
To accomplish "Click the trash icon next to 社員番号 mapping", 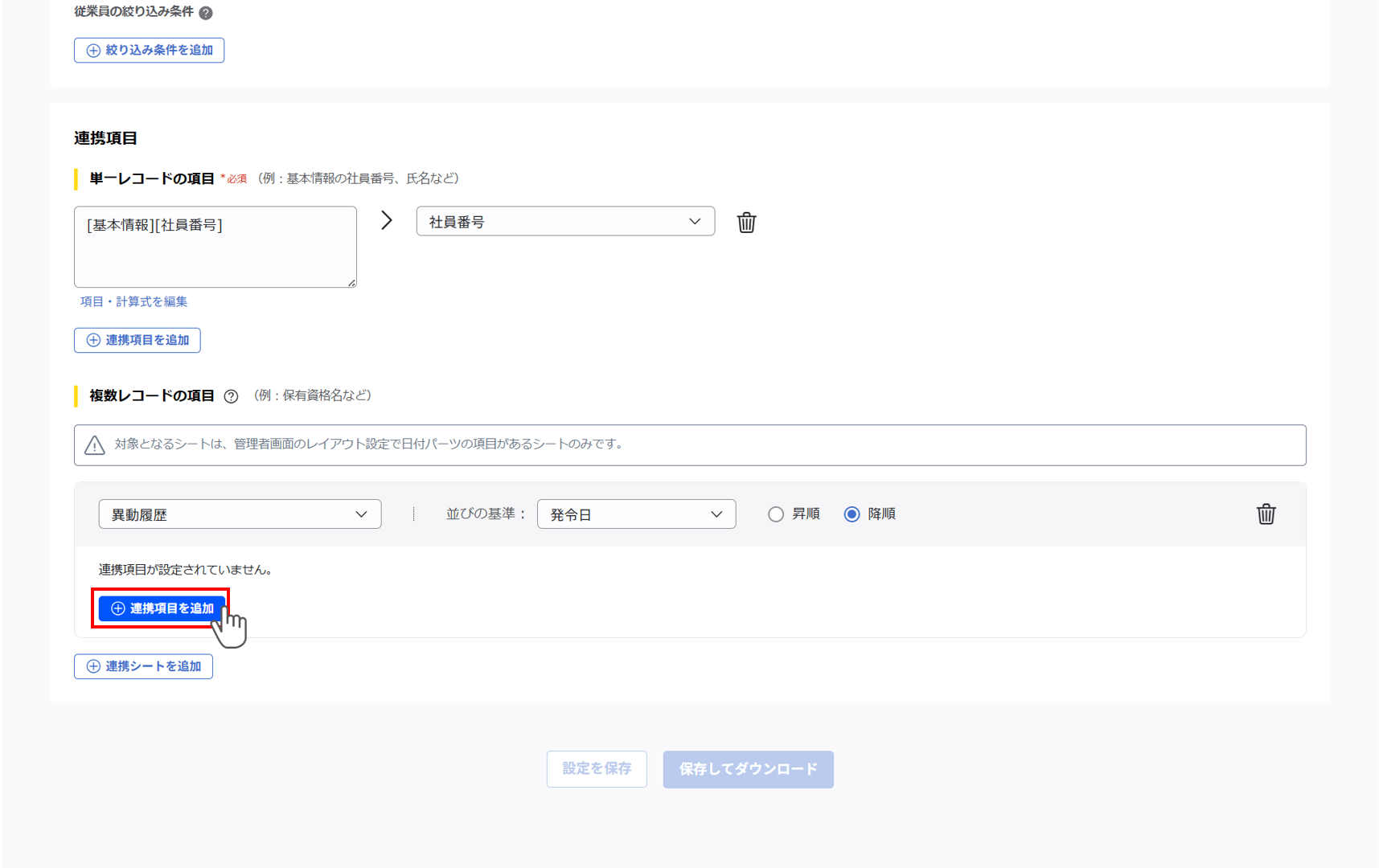I will pyautogui.click(x=746, y=223).
